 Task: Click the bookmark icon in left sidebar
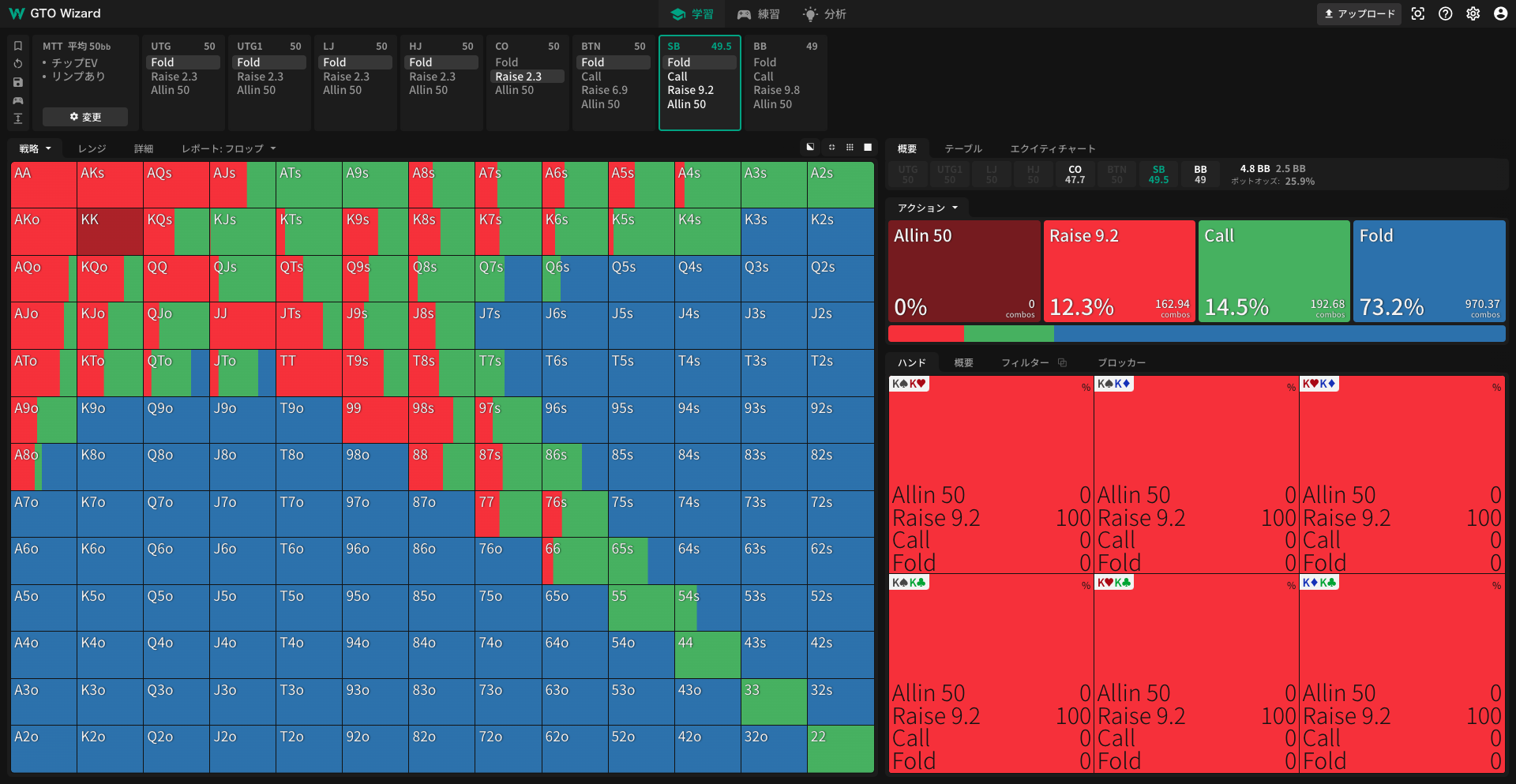[18, 46]
